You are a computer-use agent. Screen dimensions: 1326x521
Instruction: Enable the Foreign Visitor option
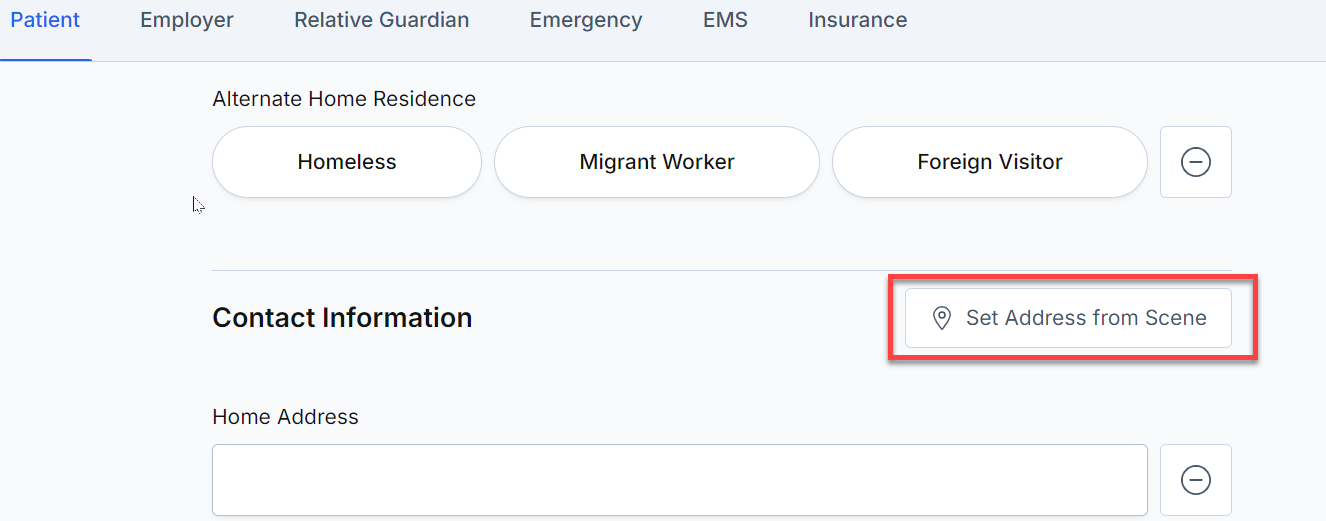point(990,162)
